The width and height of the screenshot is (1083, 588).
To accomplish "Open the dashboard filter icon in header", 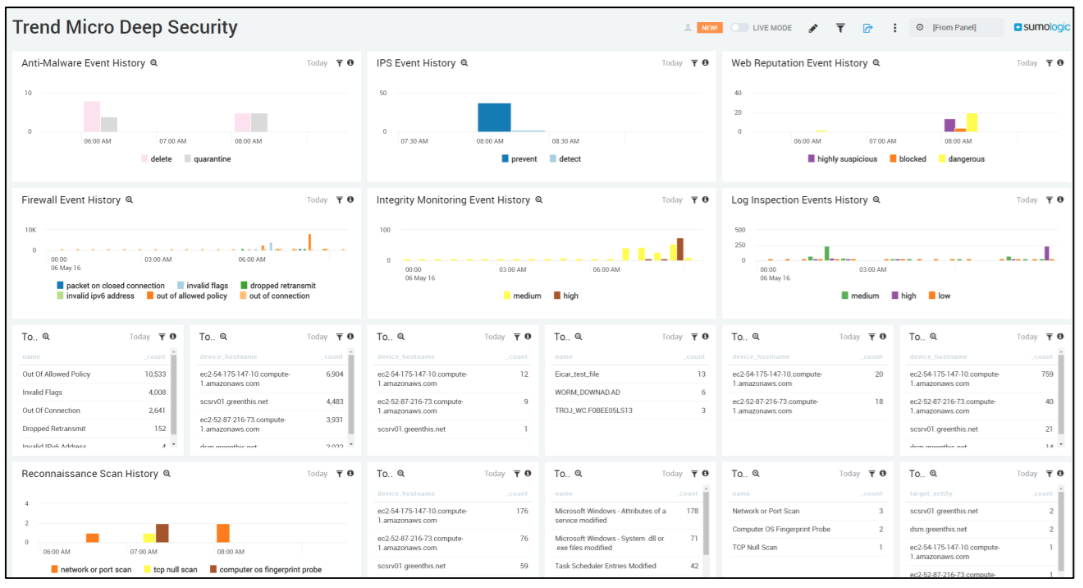I will coord(840,28).
